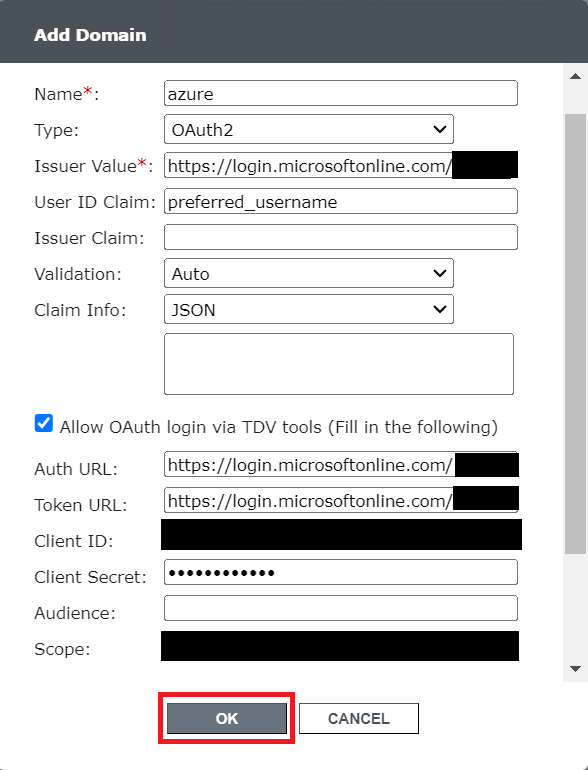Image resolution: width=588 pixels, height=770 pixels.
Task: Click the Name field containing azure
Action: click(x=340, y=93)
